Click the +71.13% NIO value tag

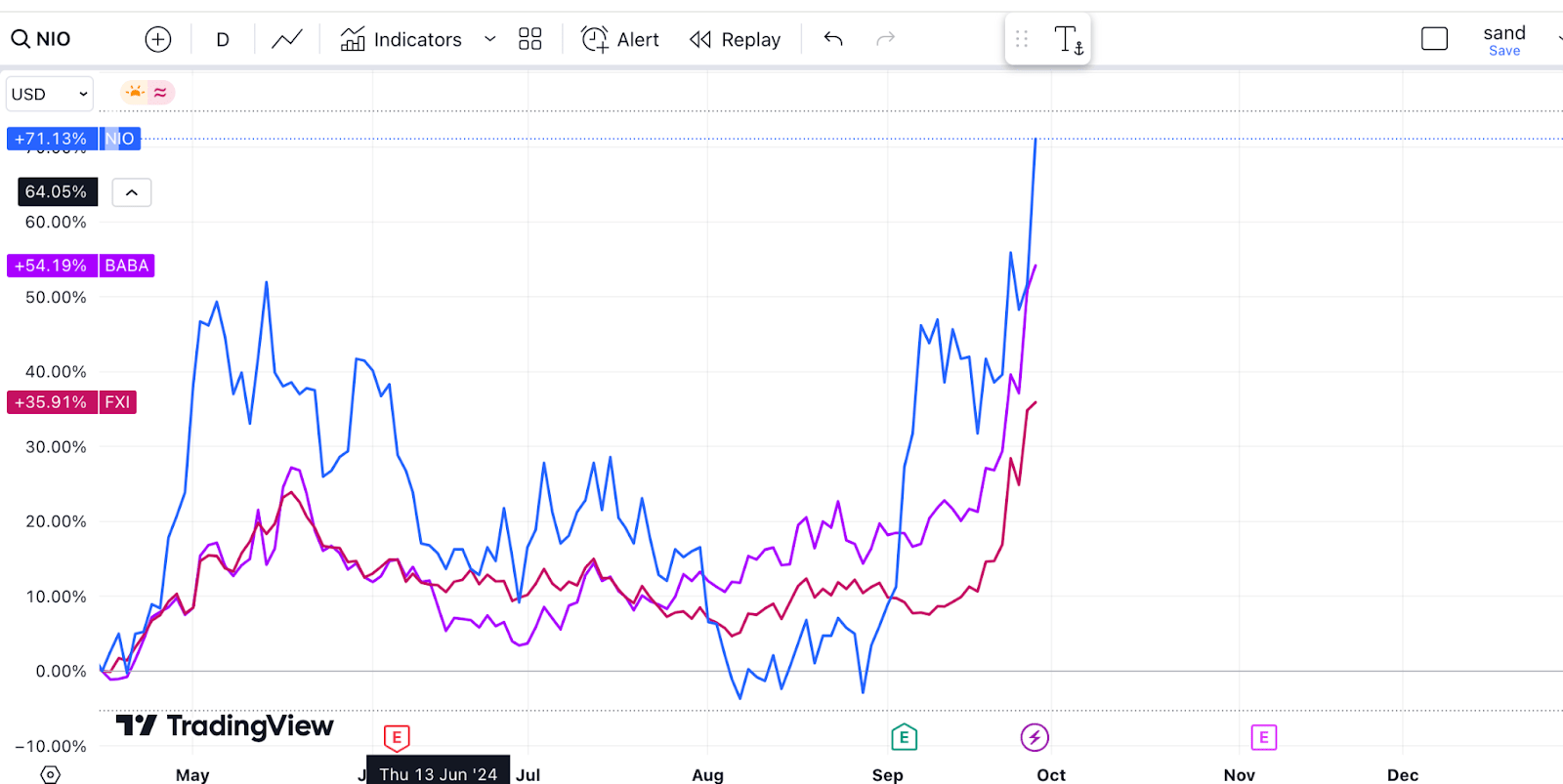tap(52, 139)
